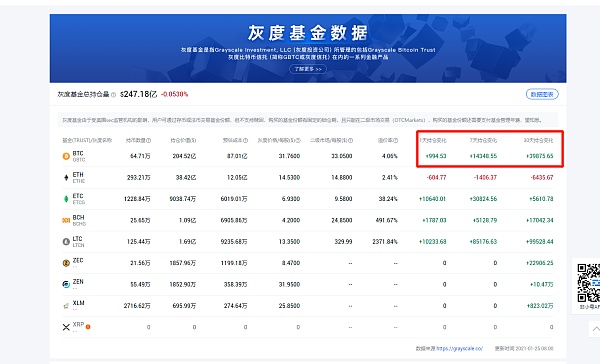Screen dimensions: 600x364
Task: Click the ZEC coin icon
Action: tap(66, 263)
